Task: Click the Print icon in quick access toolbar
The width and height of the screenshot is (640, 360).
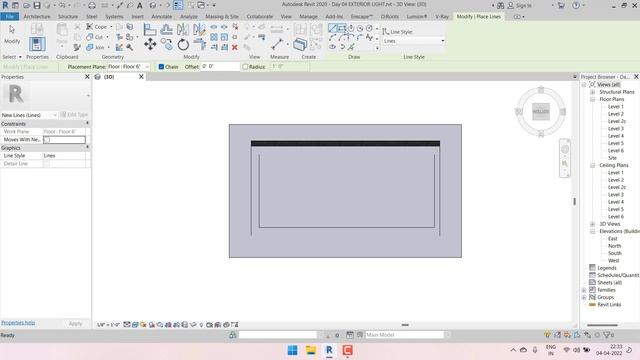Action: point(92,5)
